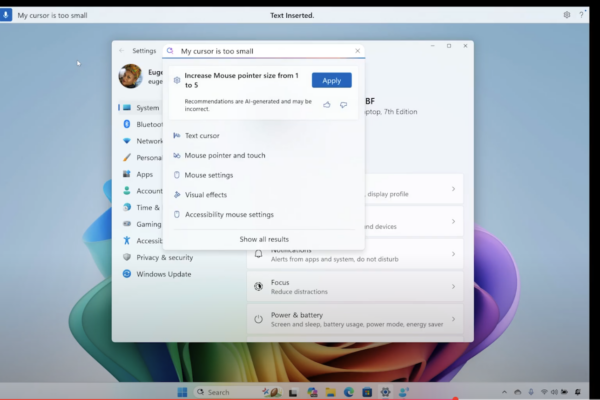Image resolution: width=600 pixels, height=400 pixels.
Task: Apply the mouse pointer size recommendation
Action: (331, 80)
